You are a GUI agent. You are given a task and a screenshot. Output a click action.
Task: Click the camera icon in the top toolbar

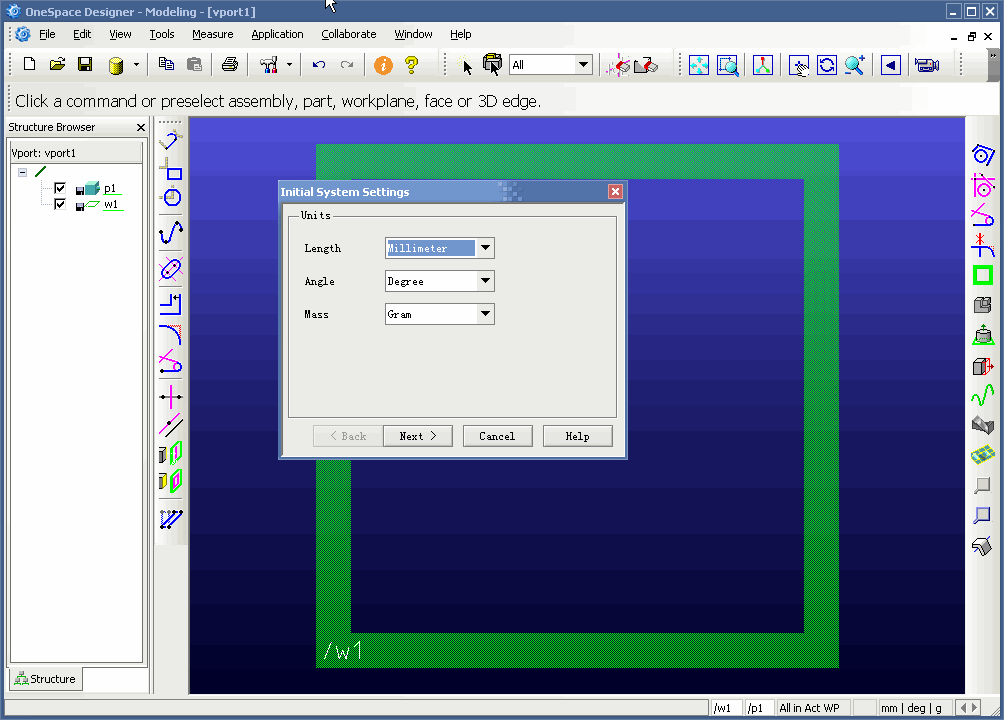tap(927, 65)
